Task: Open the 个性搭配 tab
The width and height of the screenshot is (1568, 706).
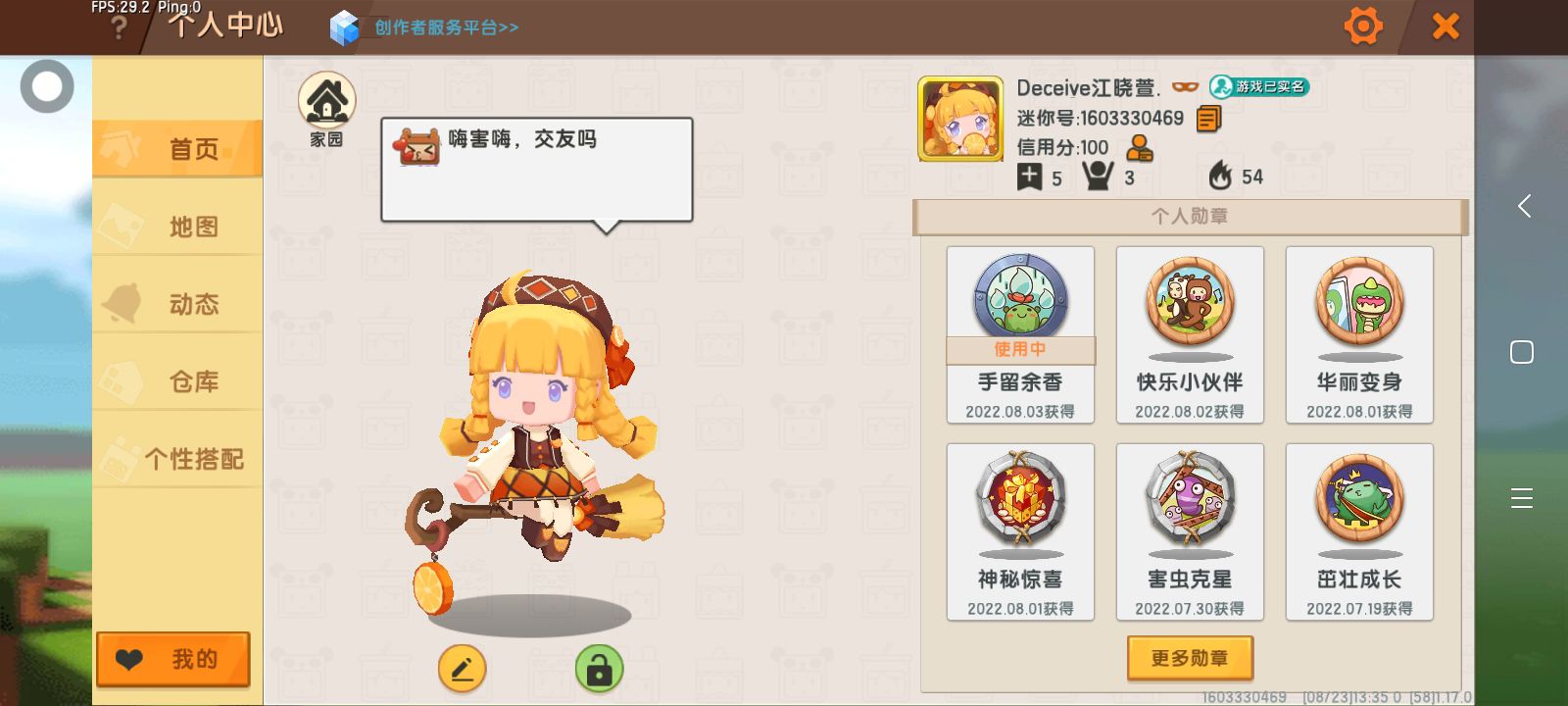Action: [177, 459]
